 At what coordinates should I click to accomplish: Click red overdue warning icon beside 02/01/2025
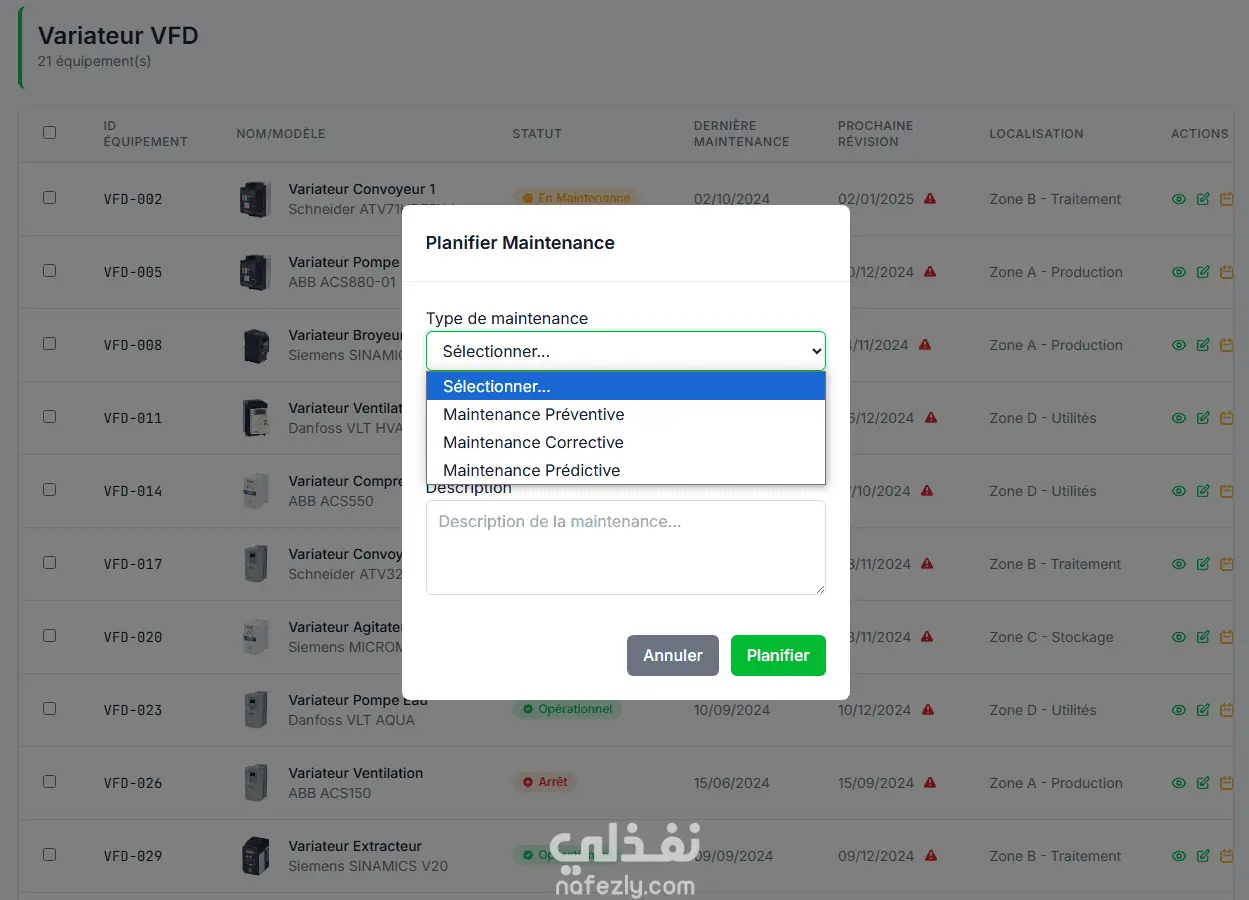tap(930, 199)
